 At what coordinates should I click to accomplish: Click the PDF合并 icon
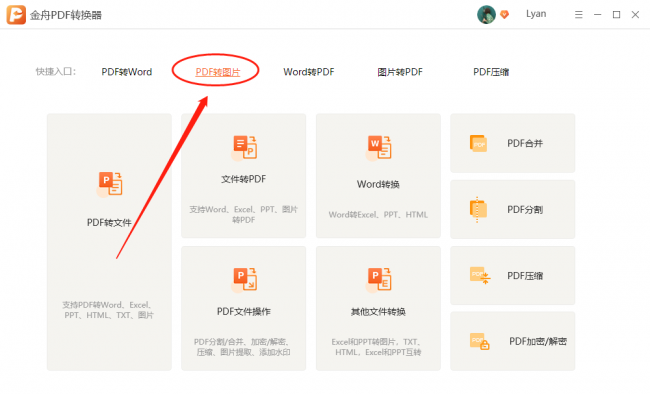point(478,143)
